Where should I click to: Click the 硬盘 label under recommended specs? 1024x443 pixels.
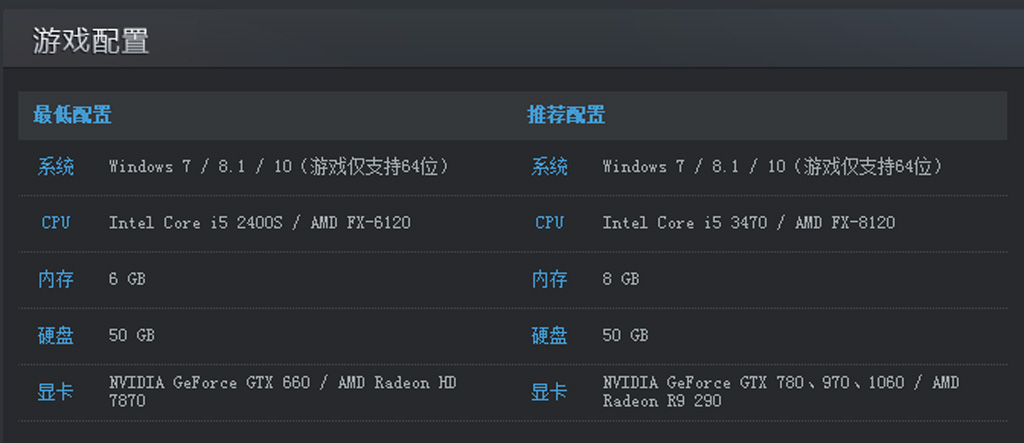tap(549, 335)
